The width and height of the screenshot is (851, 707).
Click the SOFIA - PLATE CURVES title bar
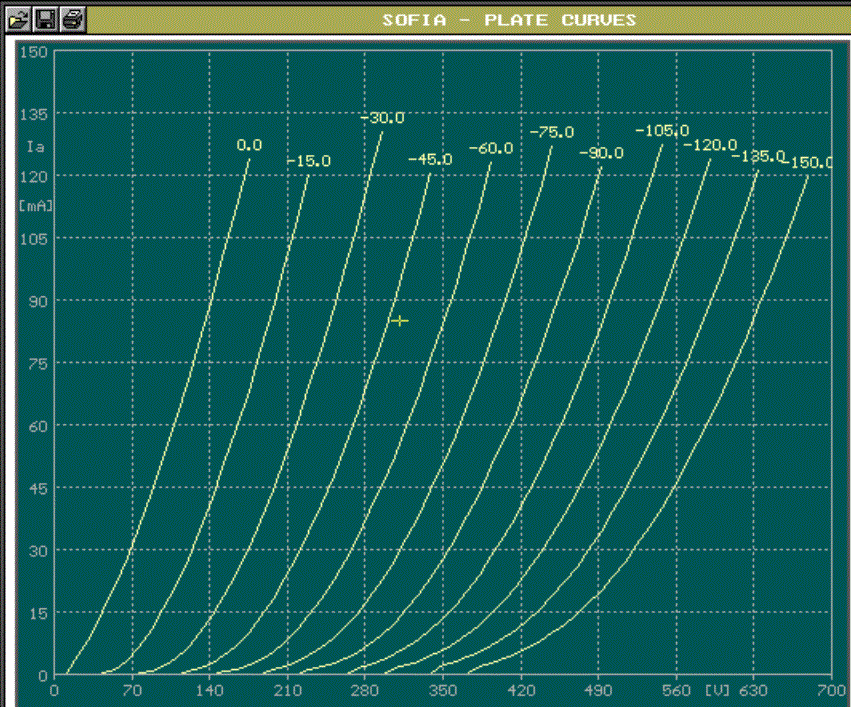click(x=509, y=19)
